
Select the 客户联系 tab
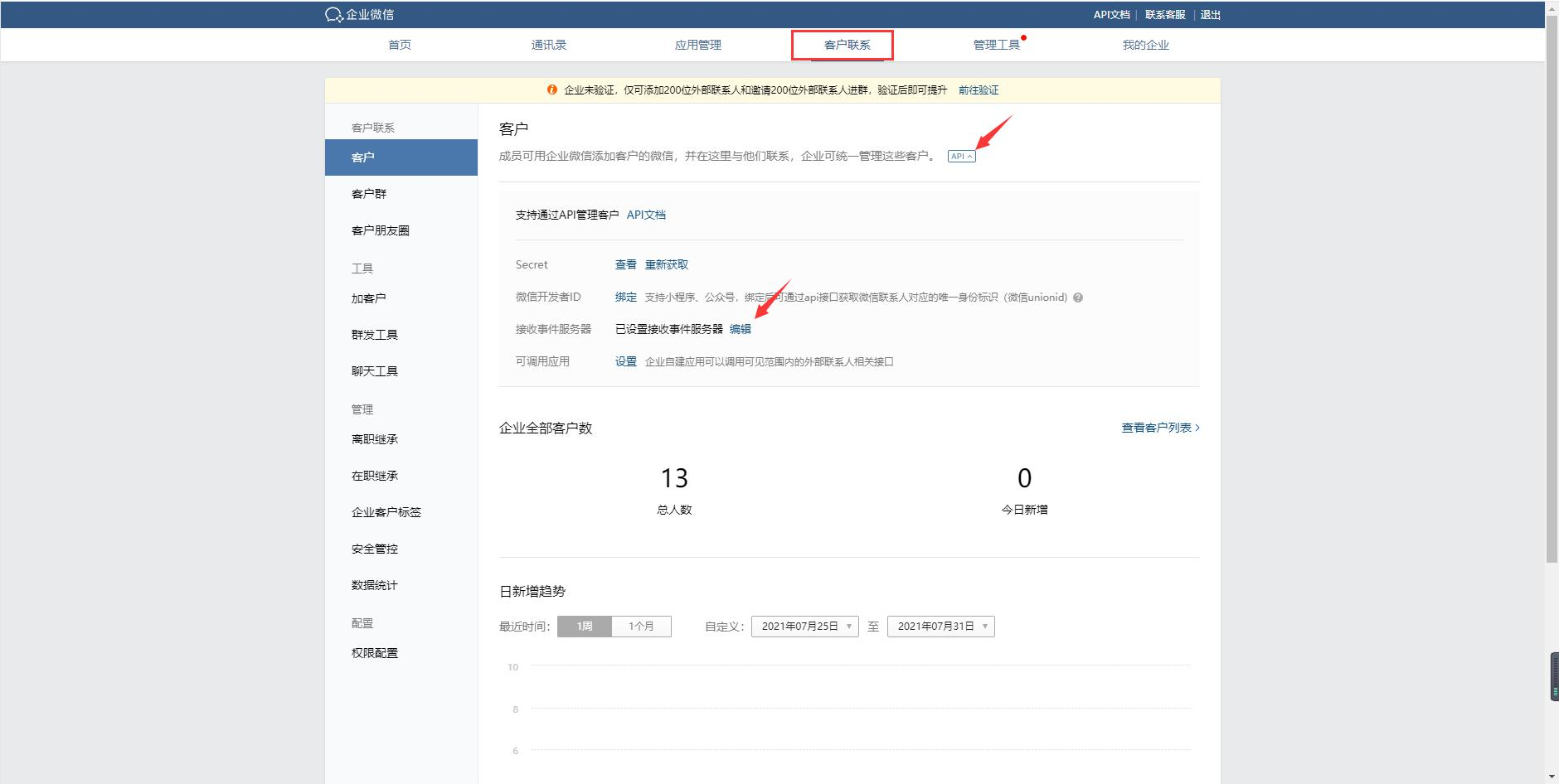(847, 45)
